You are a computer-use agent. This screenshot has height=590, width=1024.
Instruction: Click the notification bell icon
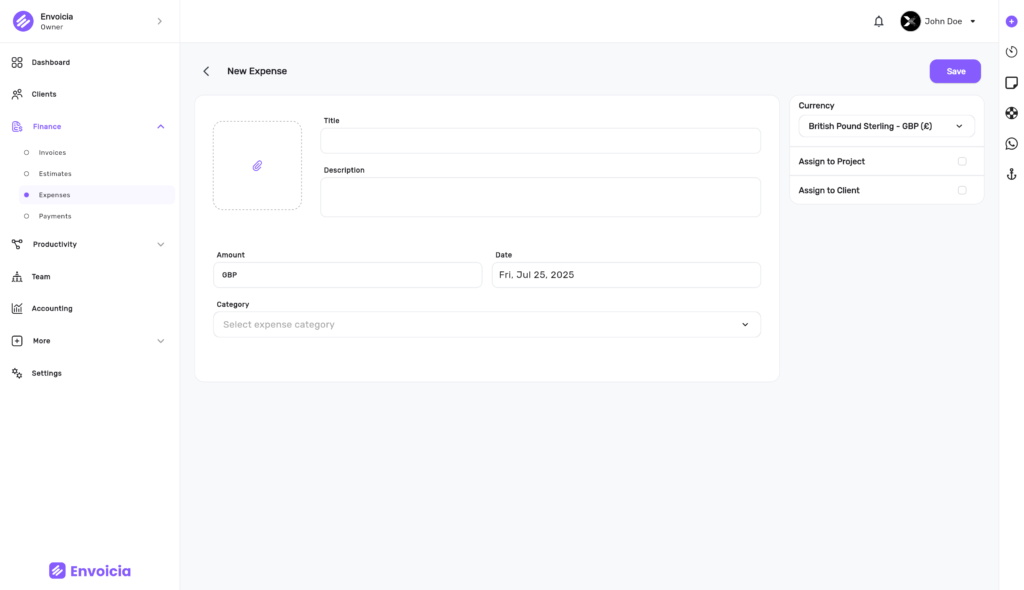coord(878,22)
